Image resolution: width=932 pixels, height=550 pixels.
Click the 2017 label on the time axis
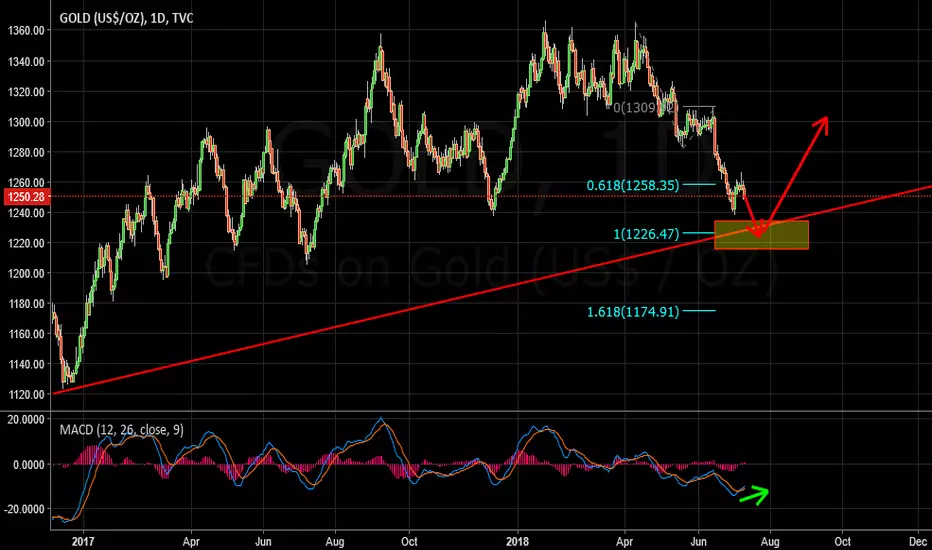point(84,542)
